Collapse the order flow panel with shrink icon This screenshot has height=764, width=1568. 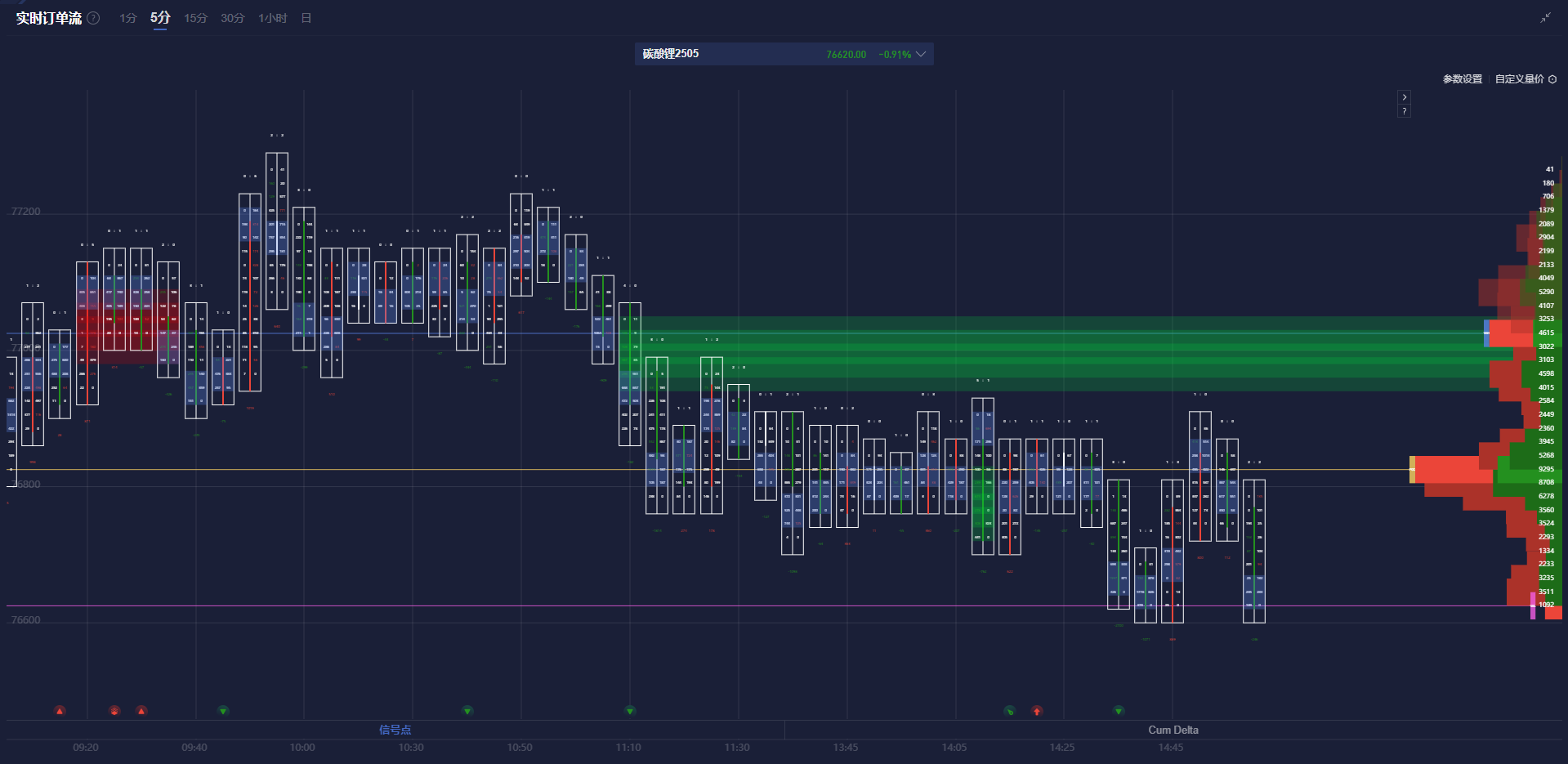(x=1545, y=18)
